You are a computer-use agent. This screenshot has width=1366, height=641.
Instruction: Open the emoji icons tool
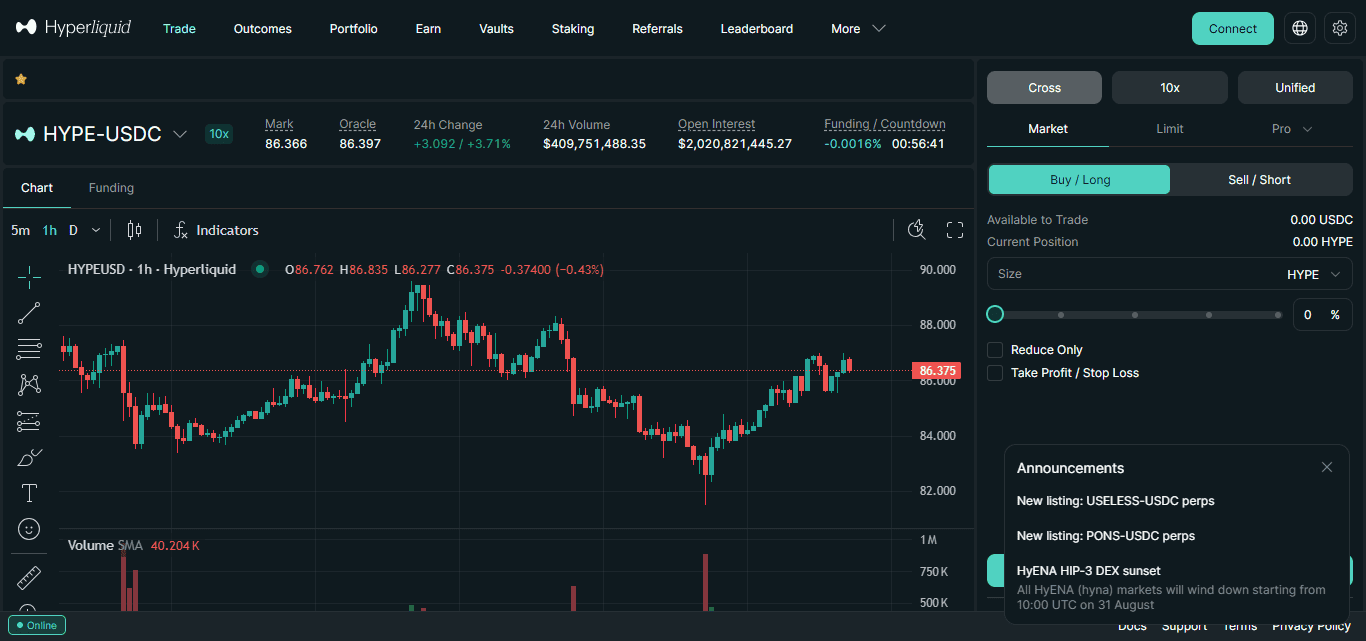click(x=29, y=528)
